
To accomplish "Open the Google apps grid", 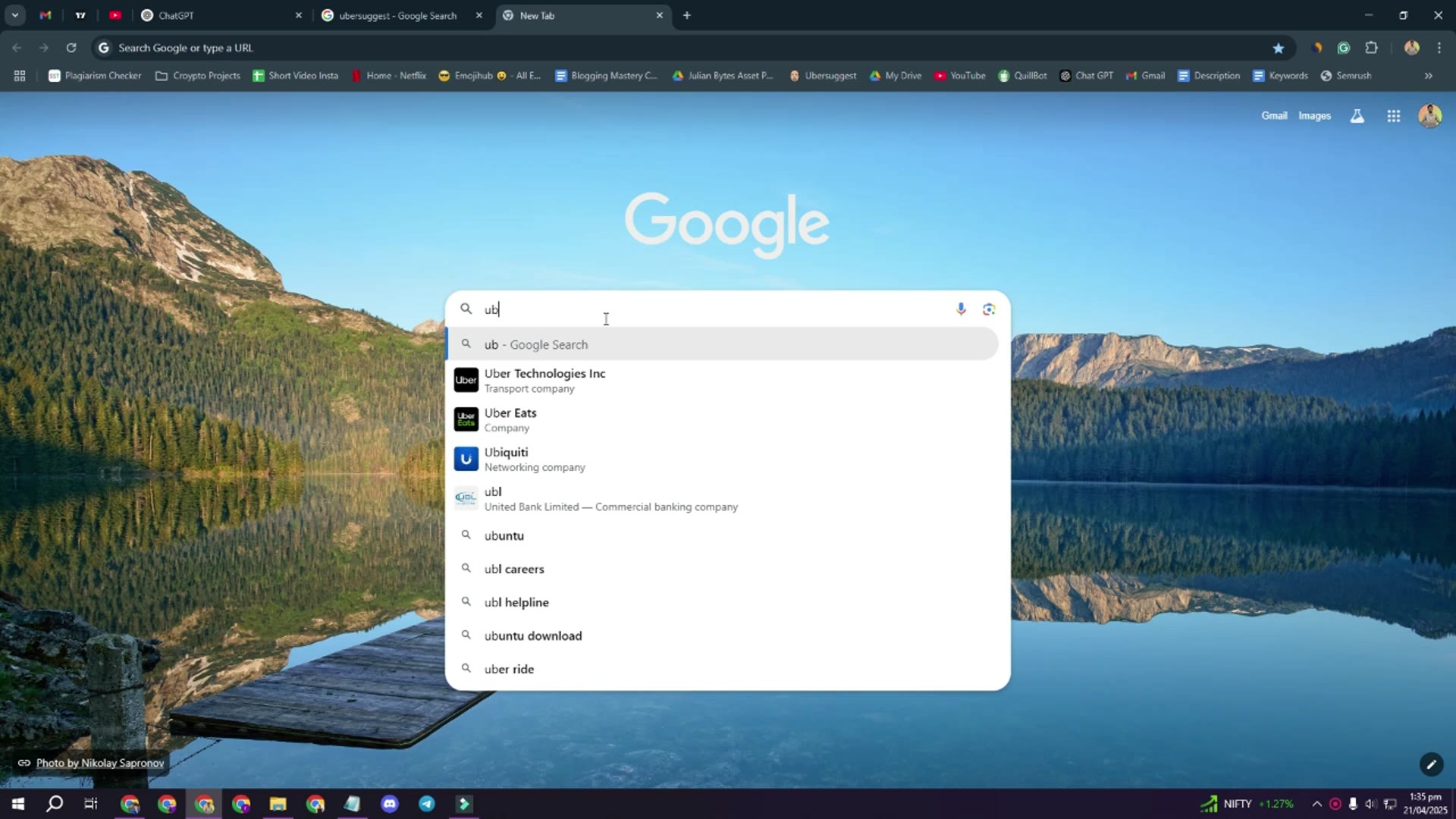I will (1394, 116).
